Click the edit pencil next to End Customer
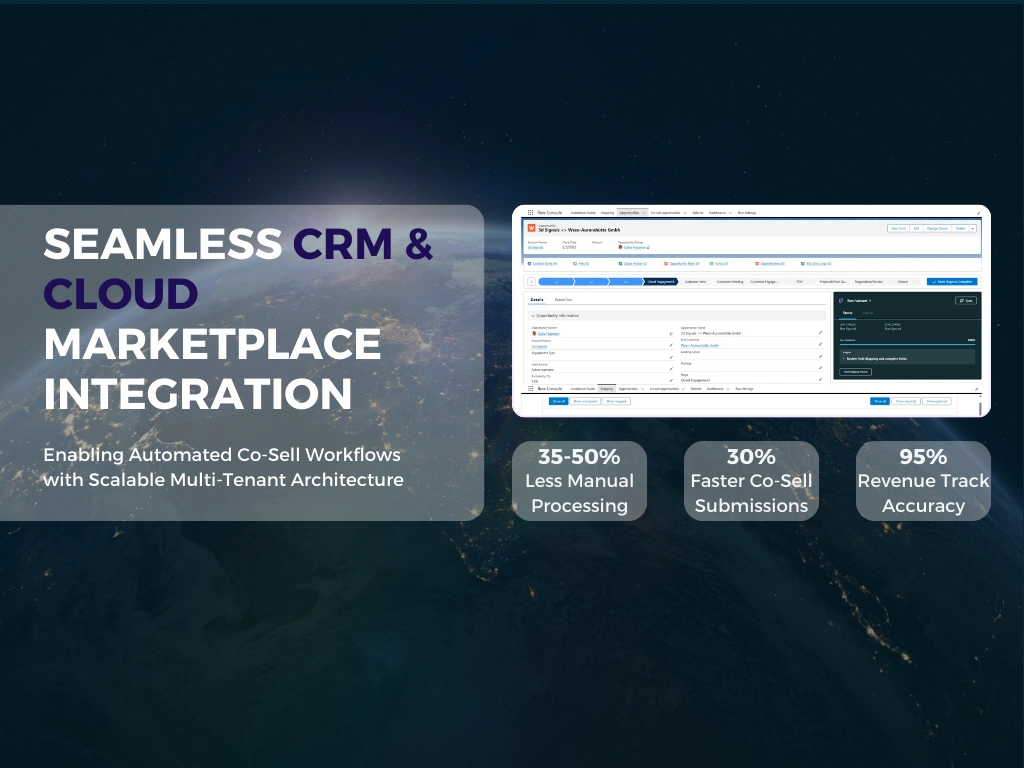Image resolution: width=1024 pixels, height=768 pixels. tap(820, 344)
